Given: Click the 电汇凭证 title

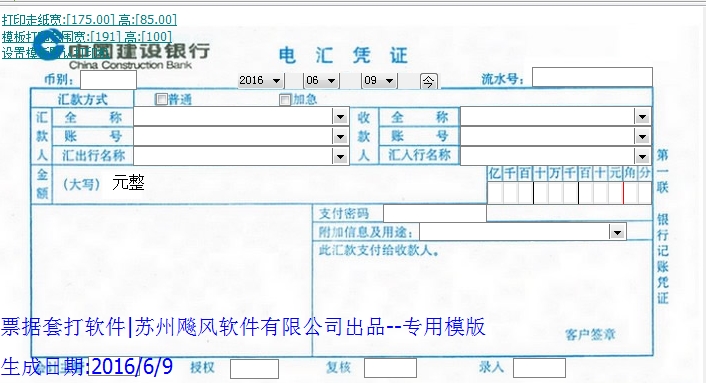Looking at the screenshot, I should point(343,55).
